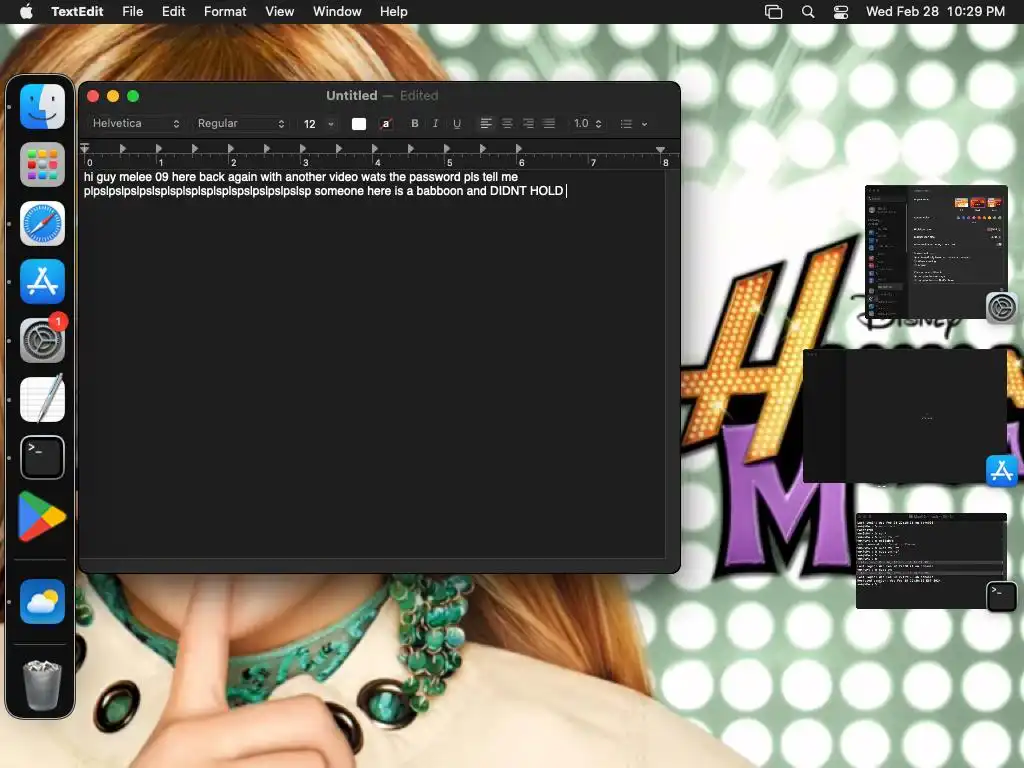Open the text background color picker
The height and width of the screenshot is (768, 1024).
[x=386, y=123]
